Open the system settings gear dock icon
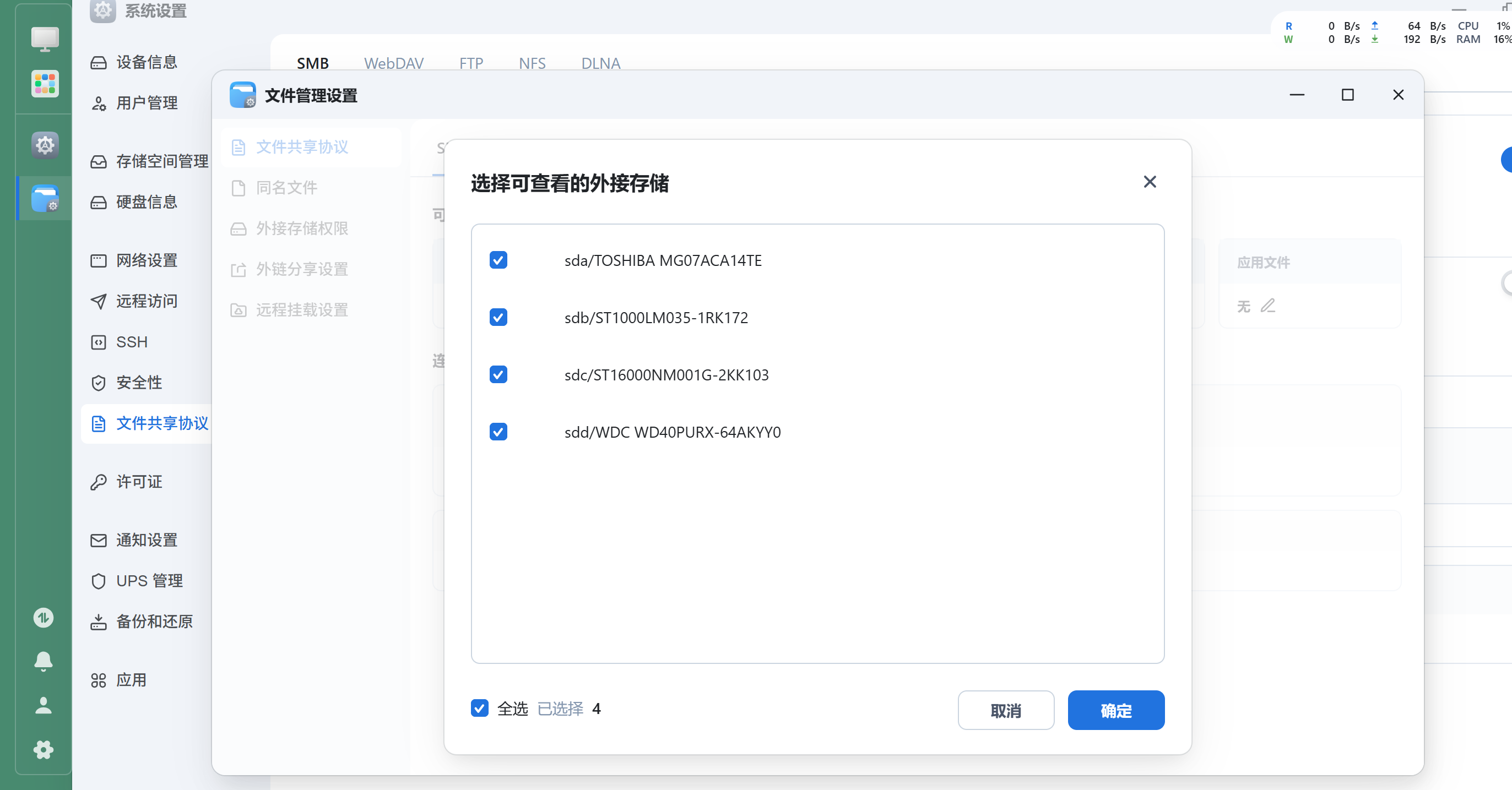Viewport: 1512px width, 790px height. click(45, 145)
